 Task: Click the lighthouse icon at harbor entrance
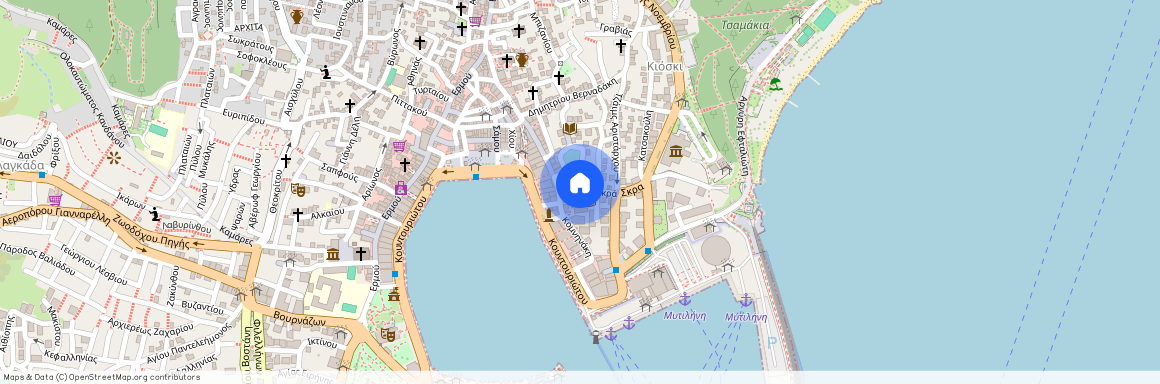click(x=596, y=337)
